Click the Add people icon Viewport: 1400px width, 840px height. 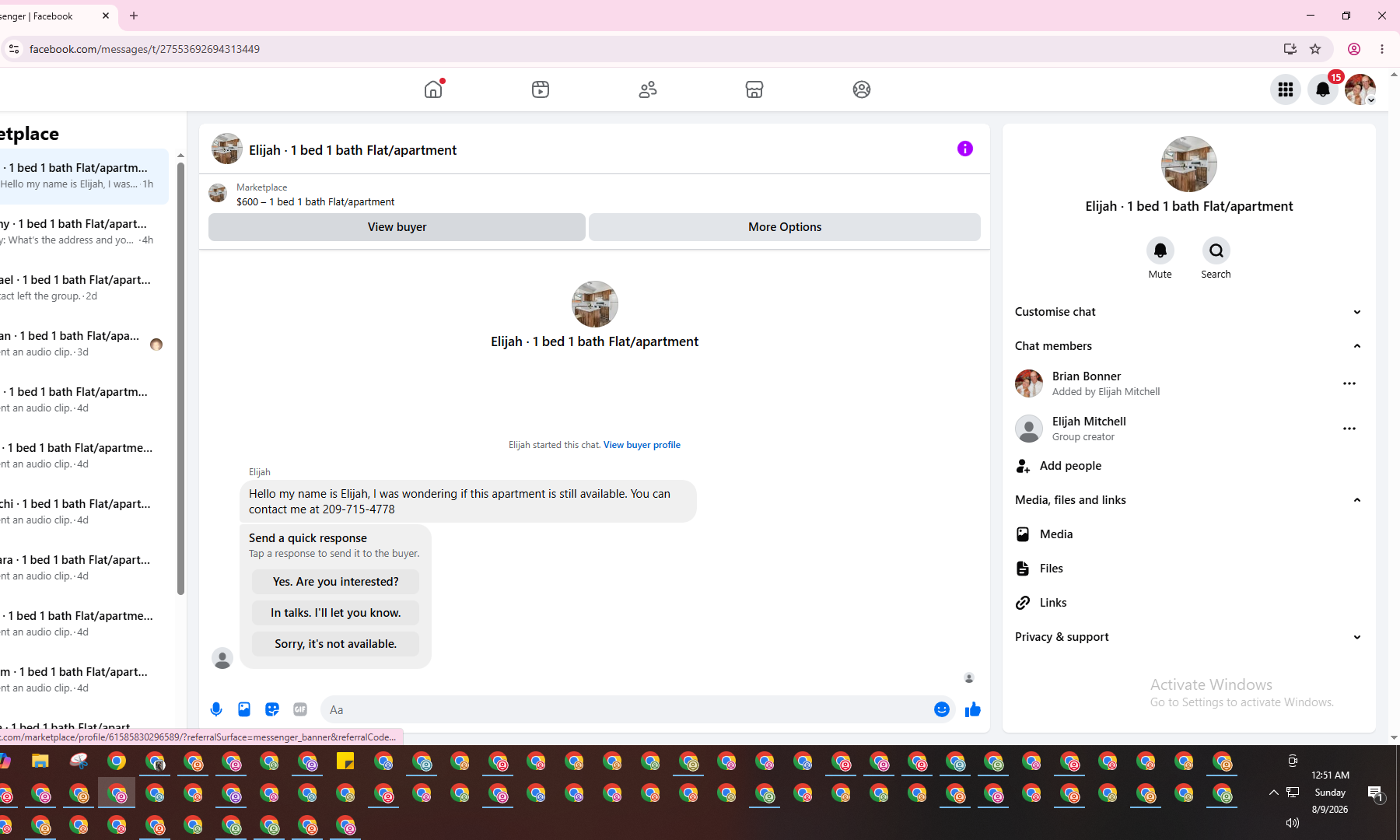1023,466
